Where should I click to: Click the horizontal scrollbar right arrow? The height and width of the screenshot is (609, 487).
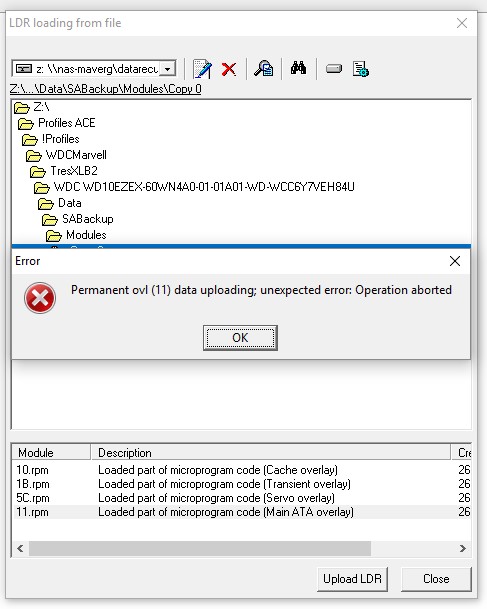click(x=463, y=548)
